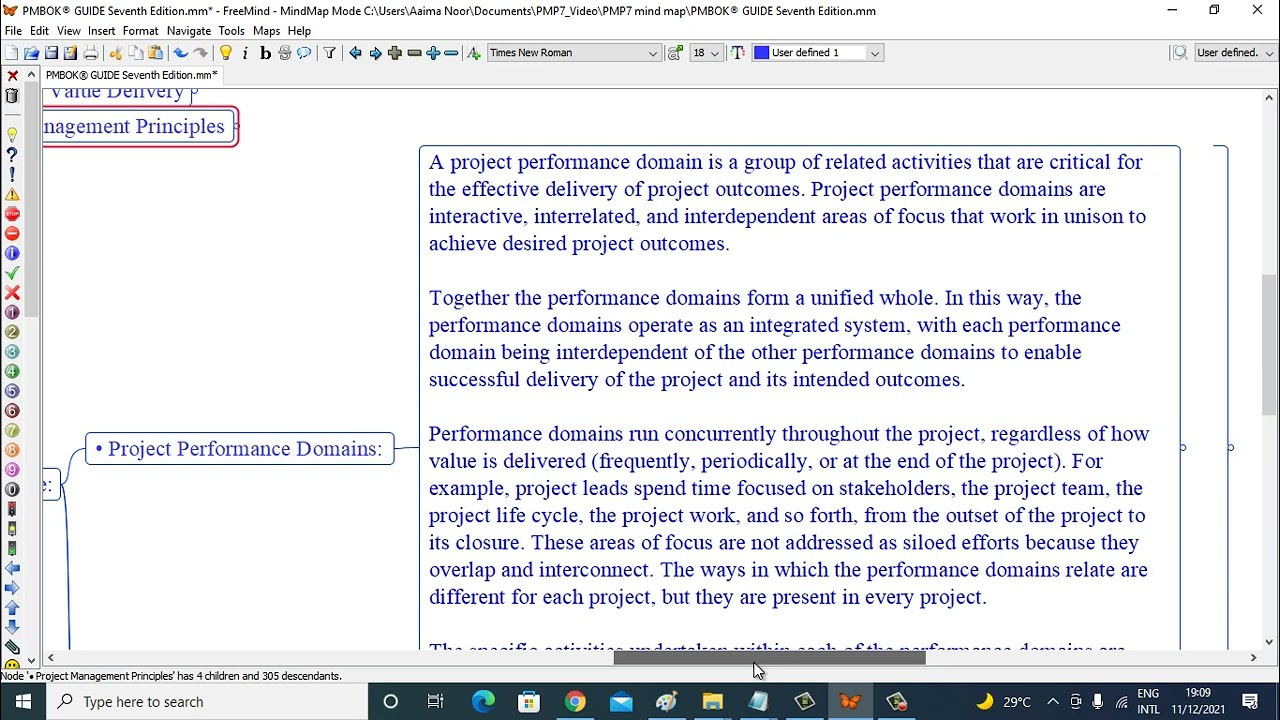Click the vertical scrollbar thumb on the right
The image size is (1280, 720).
click(1269, 345)
